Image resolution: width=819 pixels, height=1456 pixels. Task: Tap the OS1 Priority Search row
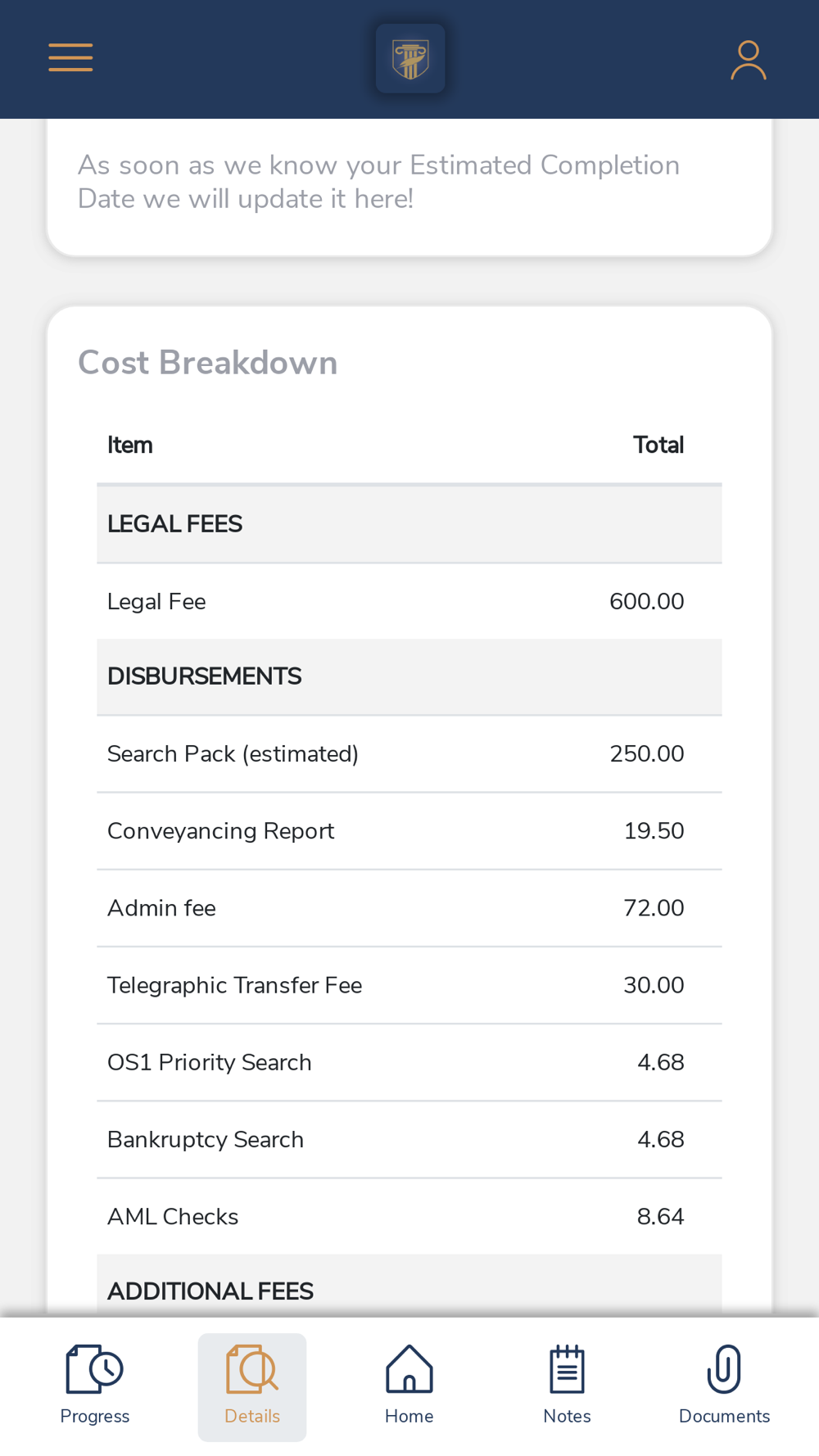point(409,1062)
